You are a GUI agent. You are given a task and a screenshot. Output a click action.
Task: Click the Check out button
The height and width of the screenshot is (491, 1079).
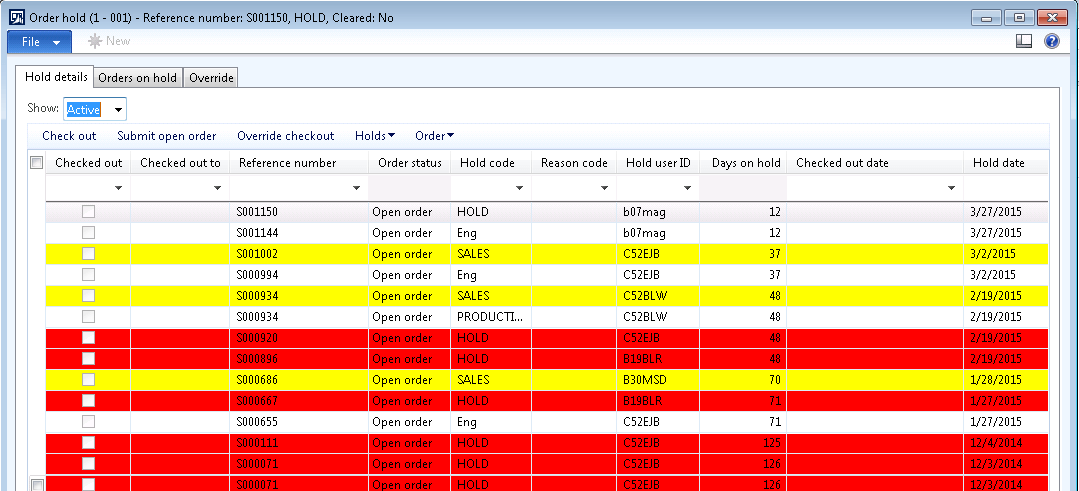(x=69, y=136)
